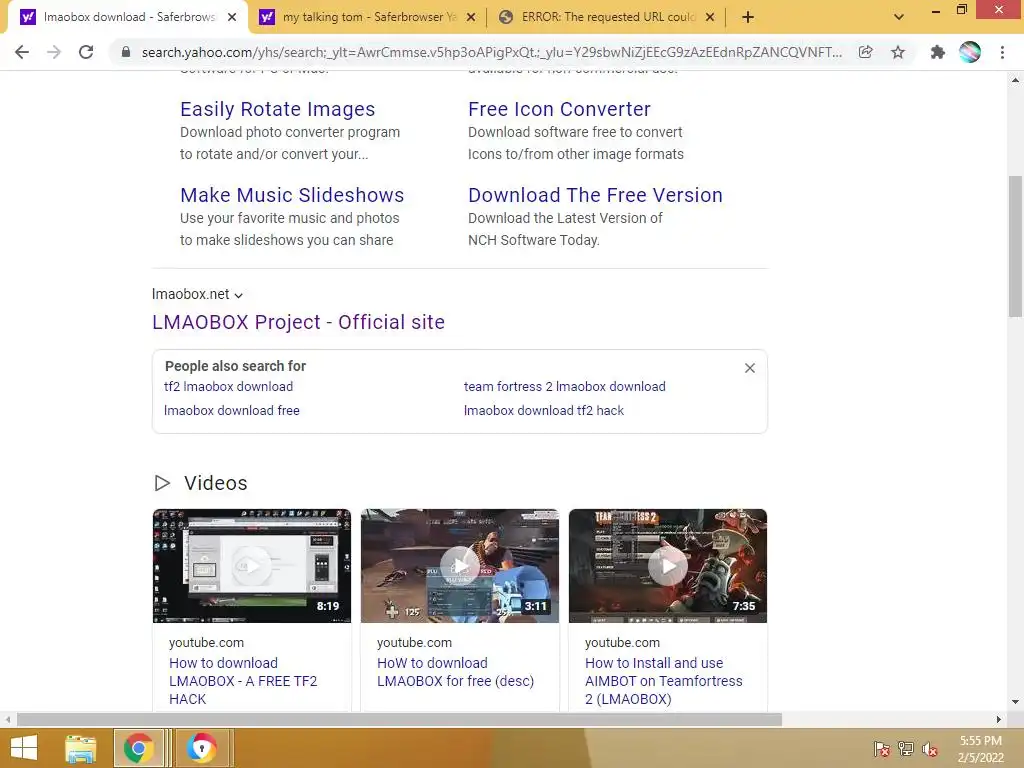Open the Extensions puzzle menu
This screenshot has width=1024, height=768.
coord(938,52)
